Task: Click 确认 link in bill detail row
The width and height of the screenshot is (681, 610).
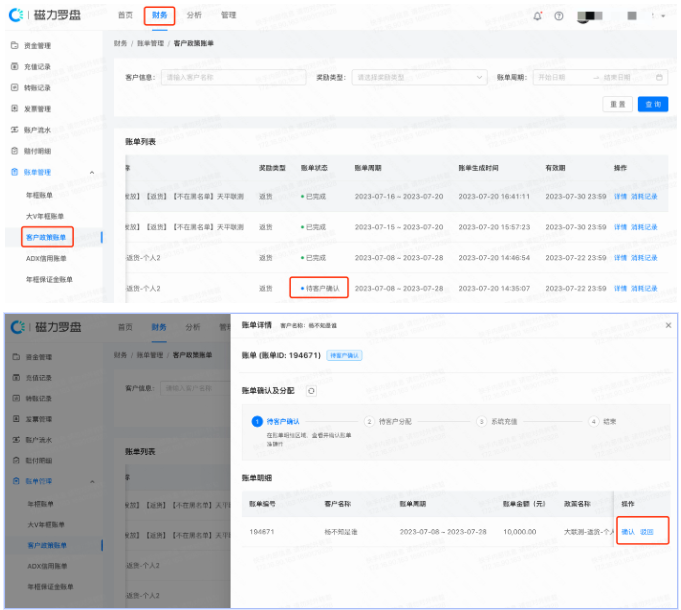Action: click(628, 532)
